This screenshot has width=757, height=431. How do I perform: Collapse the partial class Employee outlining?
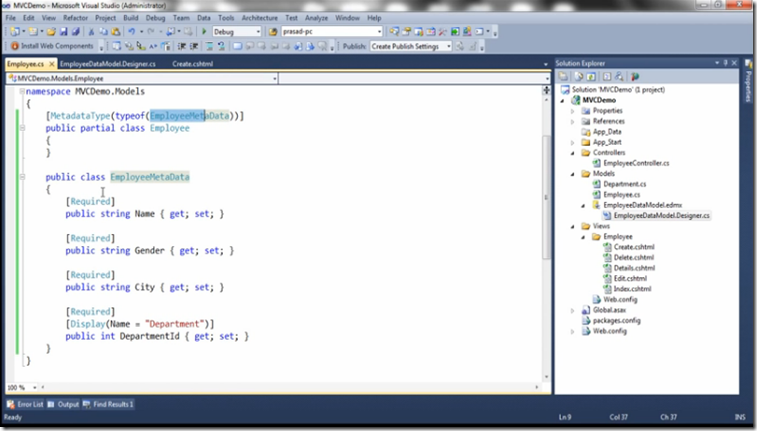point(22,128)
